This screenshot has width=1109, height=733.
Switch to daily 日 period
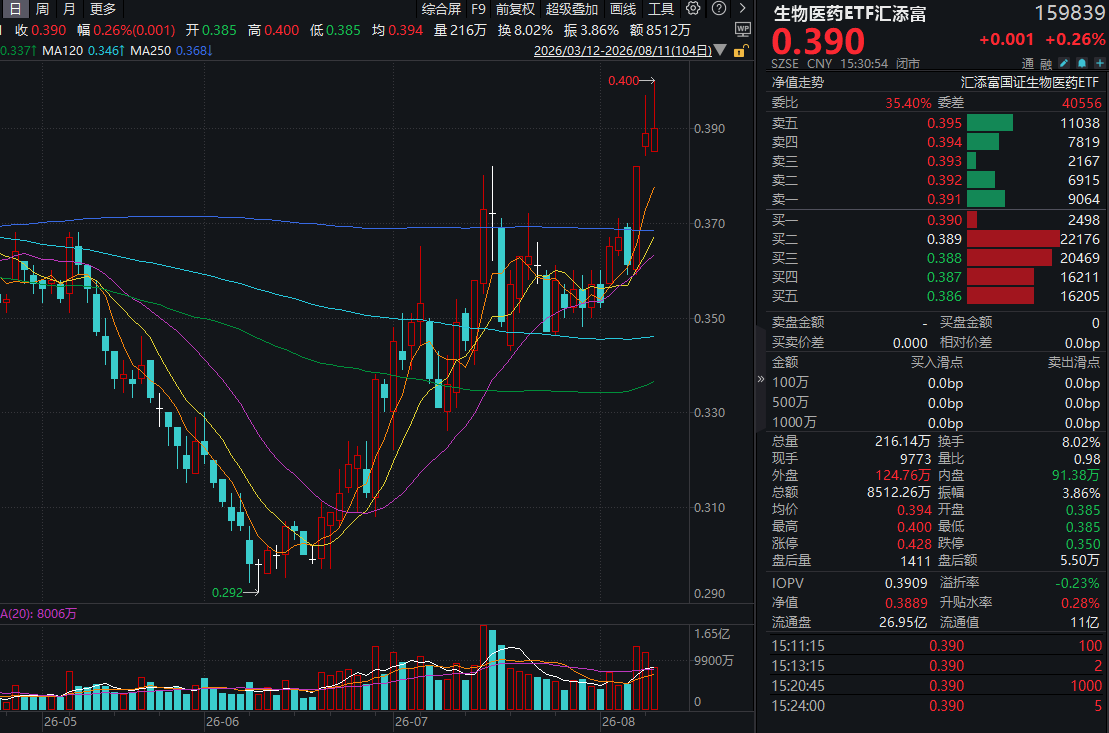pos(15,9)
